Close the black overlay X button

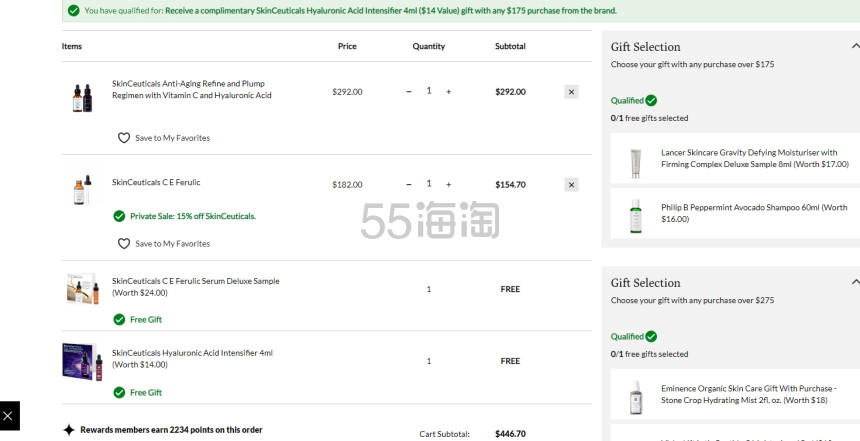[x=8, y=416]
